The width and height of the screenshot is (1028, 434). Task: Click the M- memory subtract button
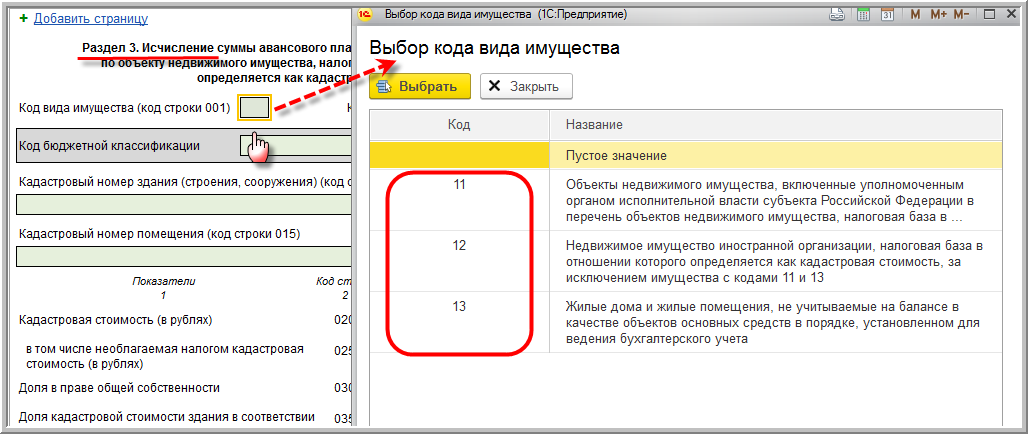pyautogui.click(x=961, y=15)
